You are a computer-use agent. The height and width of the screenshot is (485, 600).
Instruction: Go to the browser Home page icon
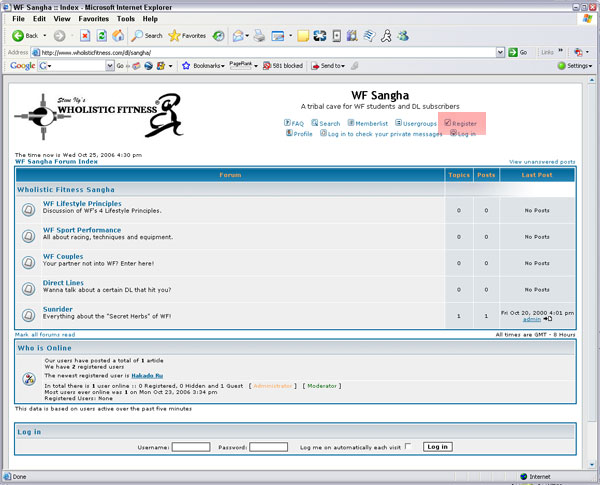coord(119,35)
